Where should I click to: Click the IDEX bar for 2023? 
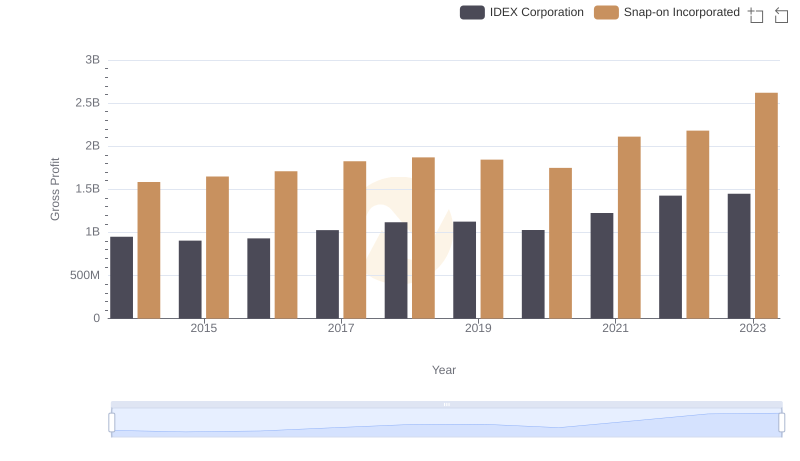pos(739,256)
